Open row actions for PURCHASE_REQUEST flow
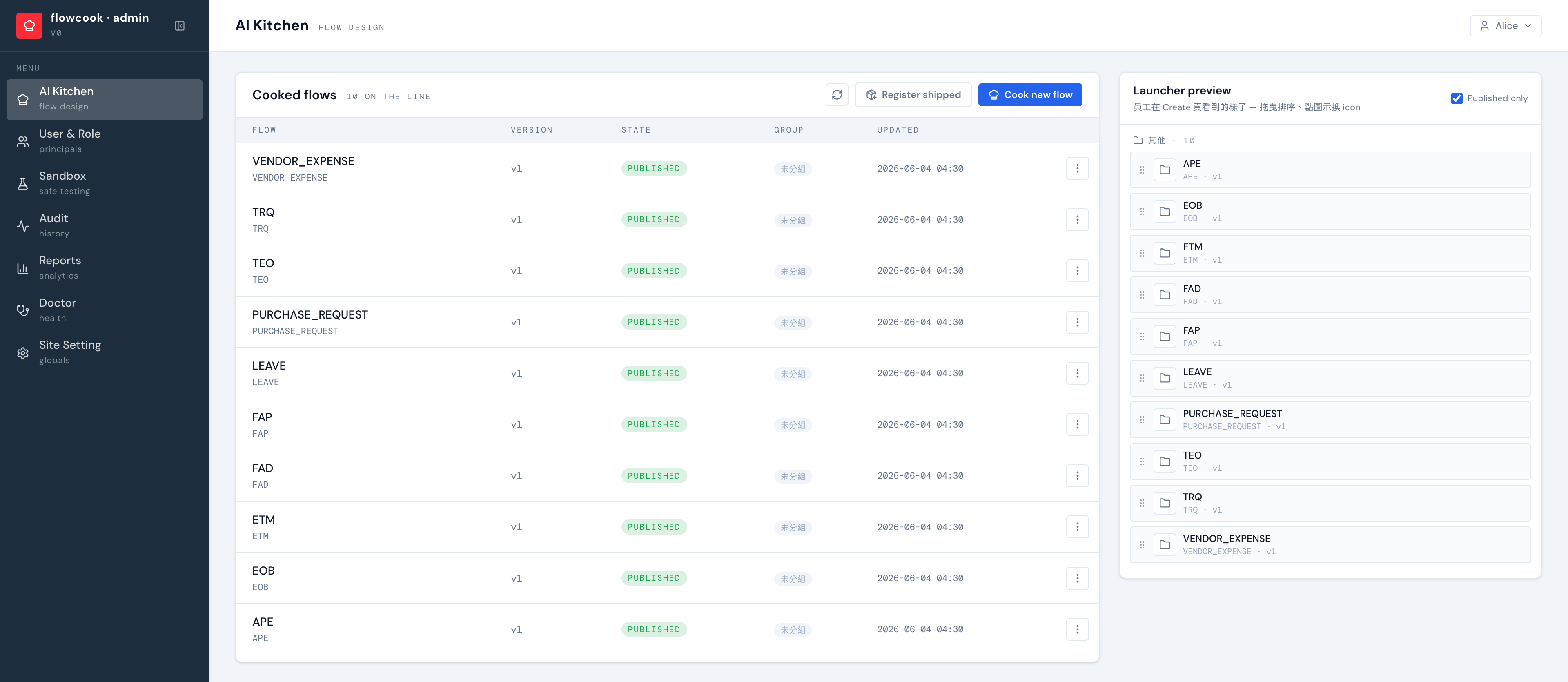1568x682 pixels. (1078, 322)
